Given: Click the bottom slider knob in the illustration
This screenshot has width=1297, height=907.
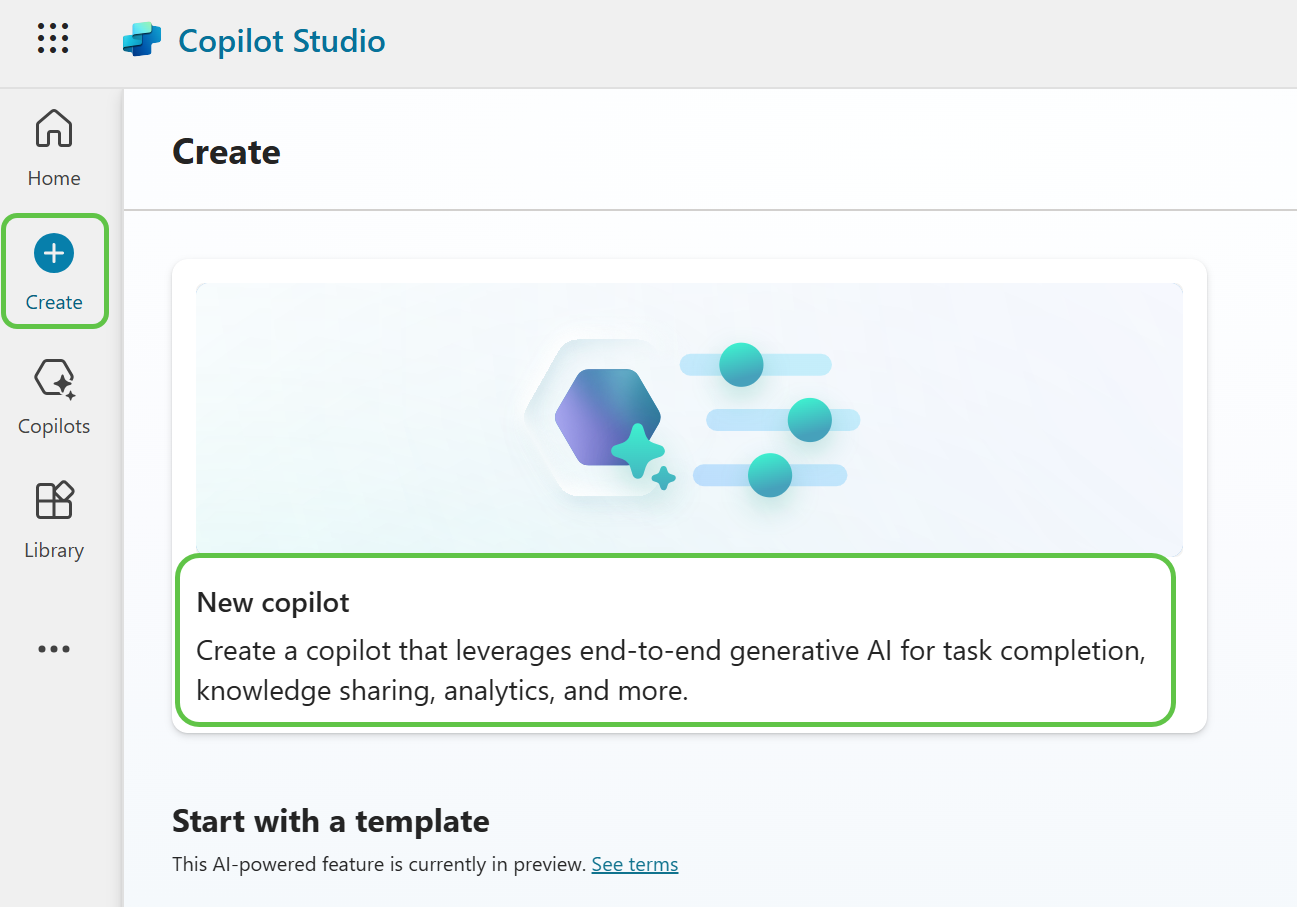Looking at the screenshot, I should point(769,475).
